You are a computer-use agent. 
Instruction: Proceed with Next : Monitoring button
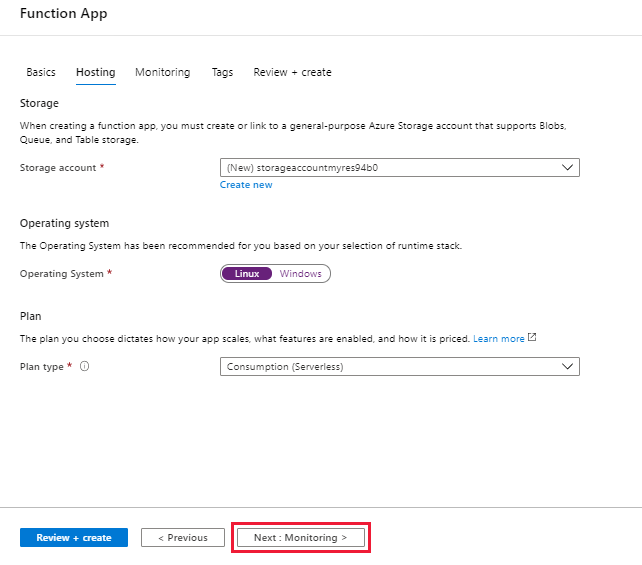tap(300, 538)
